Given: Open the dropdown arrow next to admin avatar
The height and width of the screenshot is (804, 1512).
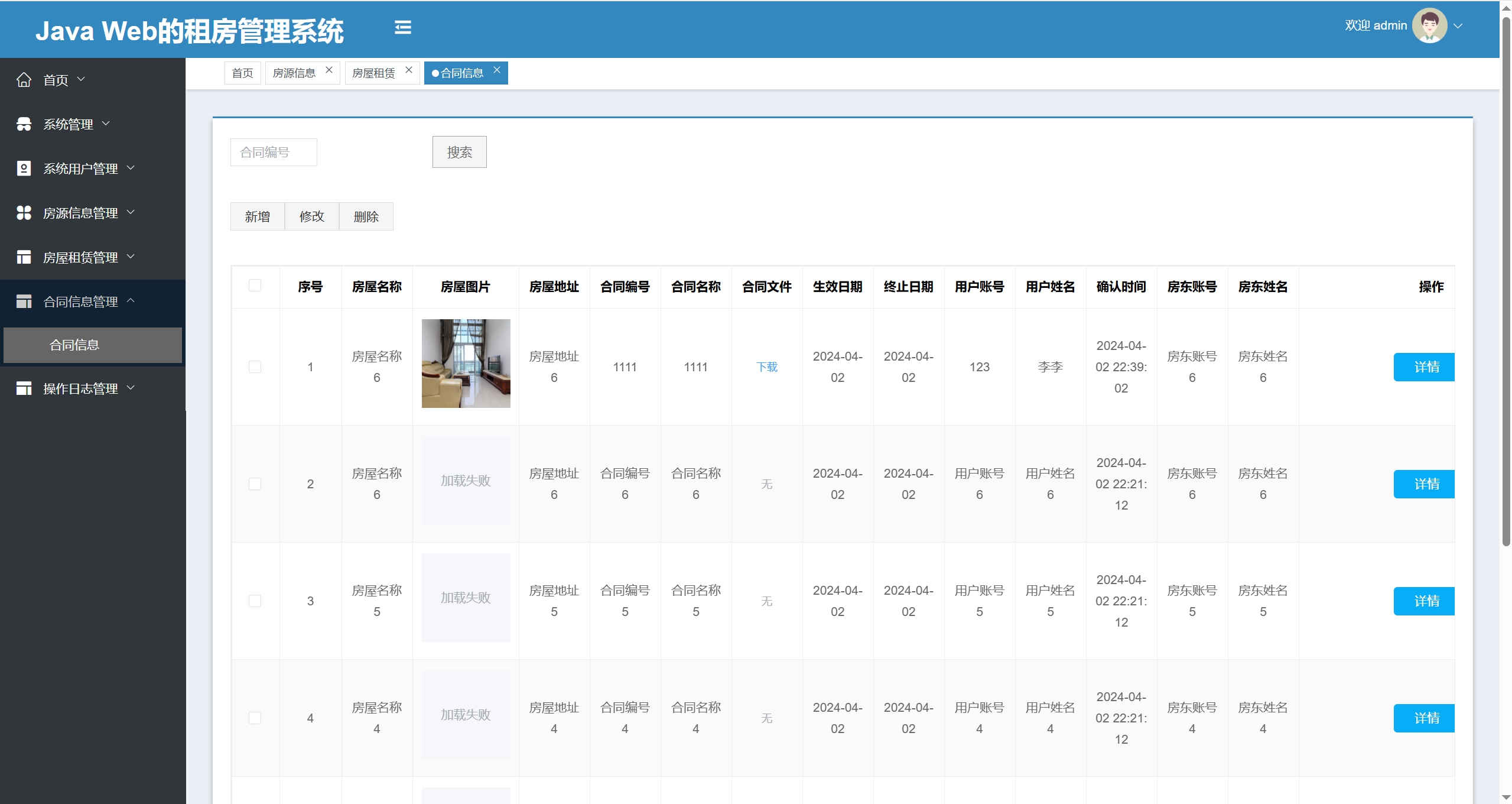Looking at the screenshot, I should 1458,26.
